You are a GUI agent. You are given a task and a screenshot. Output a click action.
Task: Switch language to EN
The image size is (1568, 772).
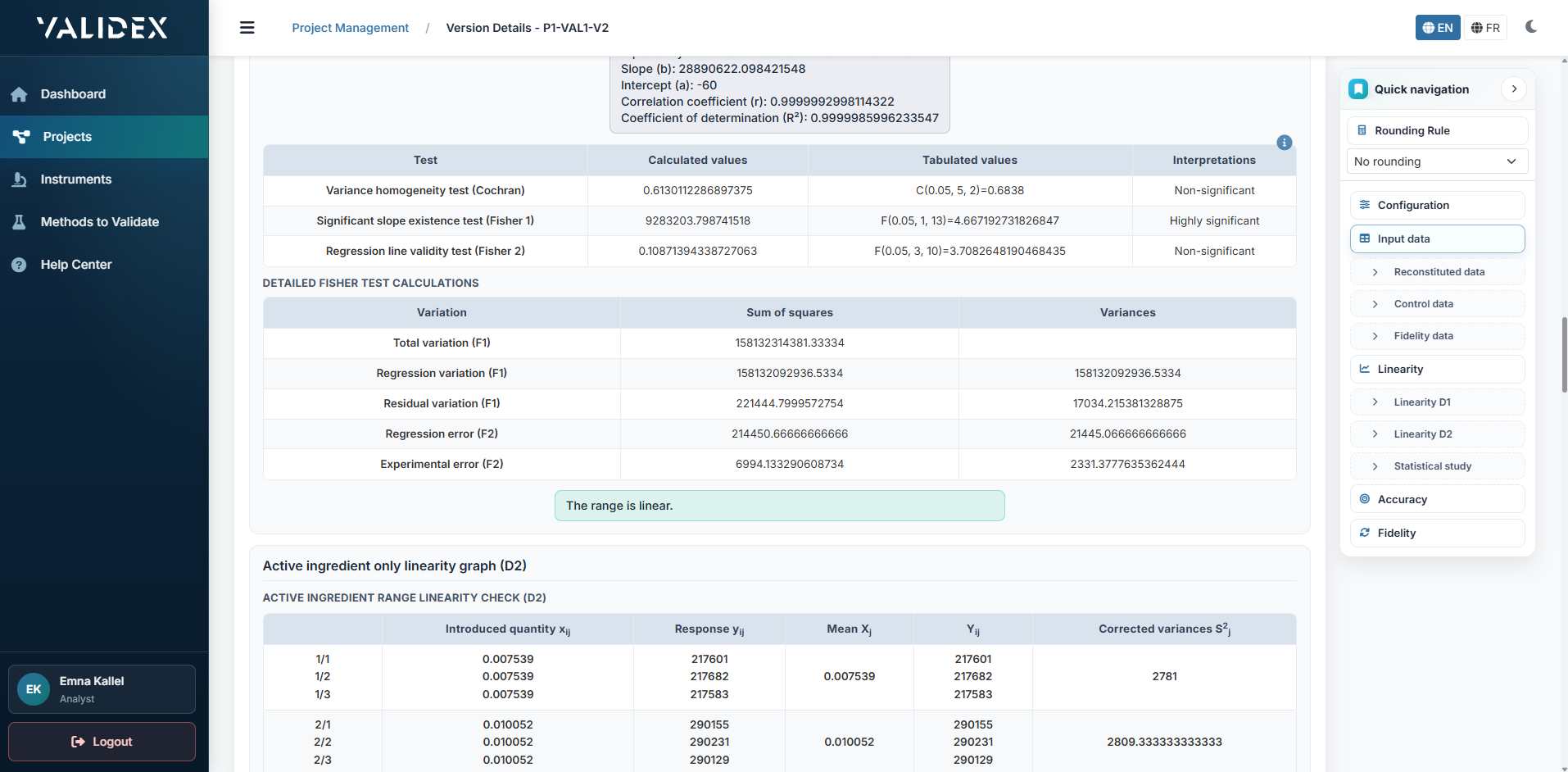tap(1437, 28)
